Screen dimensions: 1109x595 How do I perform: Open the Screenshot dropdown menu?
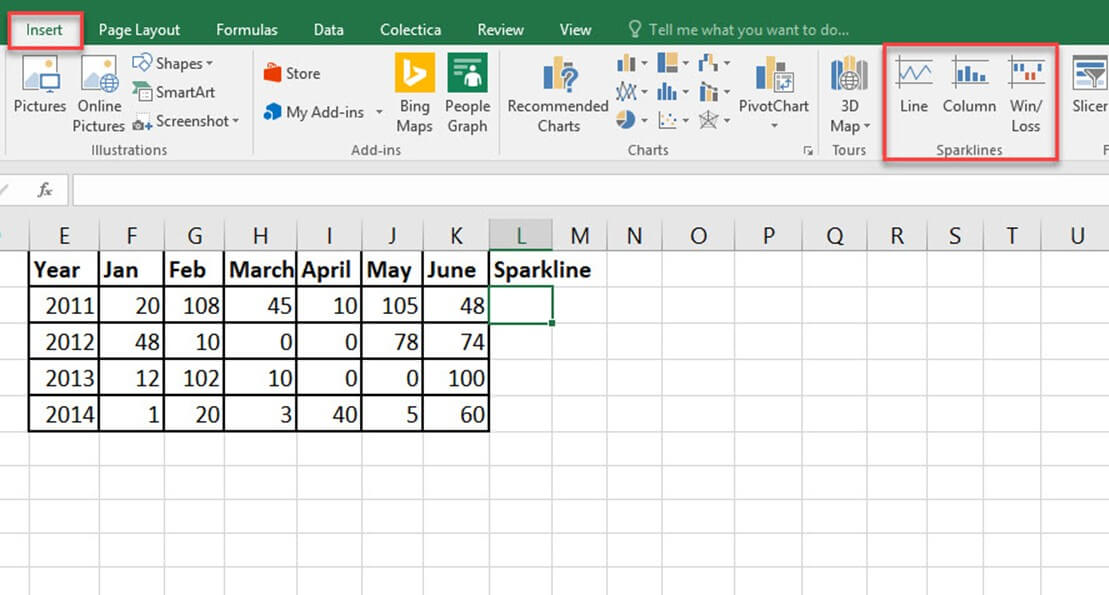[x=187, y=121]
